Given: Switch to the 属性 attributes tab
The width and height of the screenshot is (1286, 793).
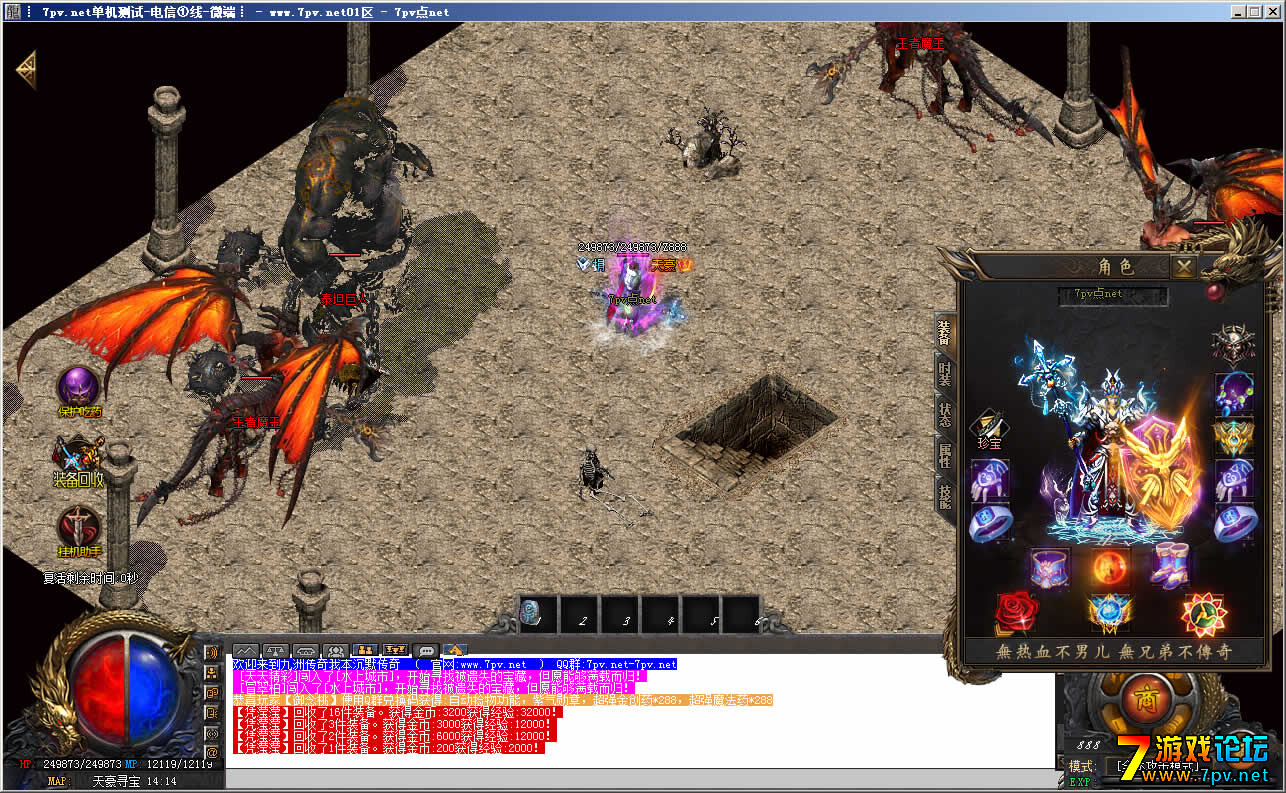Looking at the screenshot, I should [x=945, y=455].
